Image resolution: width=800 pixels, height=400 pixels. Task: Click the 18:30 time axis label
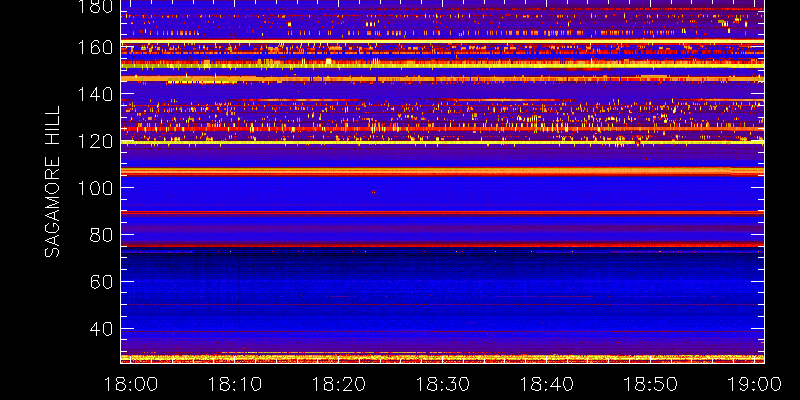tap(443, 384)
